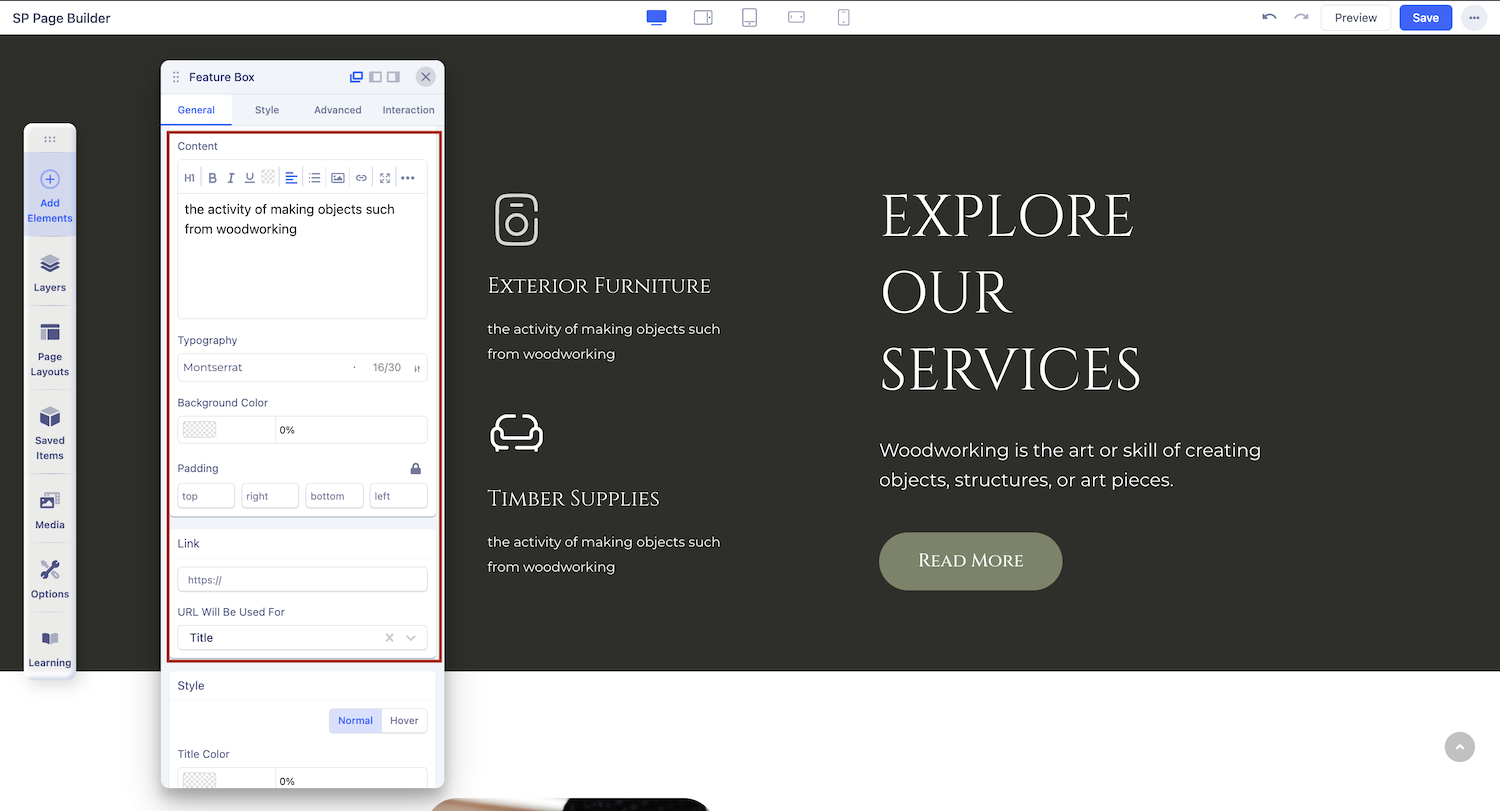Click the insert link icon in editor toolbar

point(361,178)
